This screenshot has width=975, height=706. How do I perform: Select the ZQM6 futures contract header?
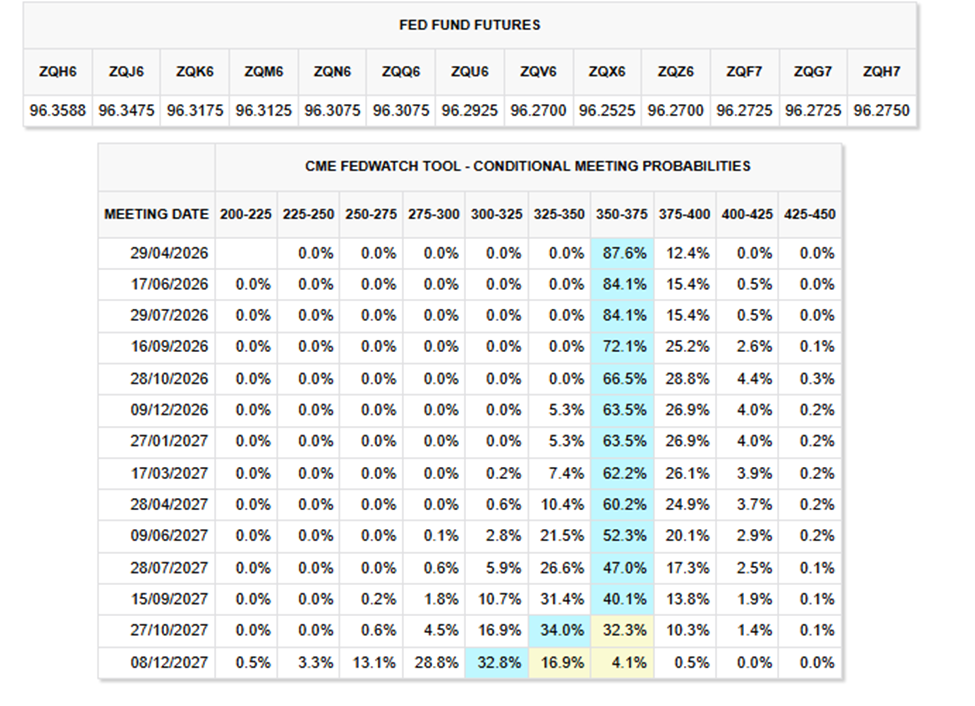tap(263, 72)
